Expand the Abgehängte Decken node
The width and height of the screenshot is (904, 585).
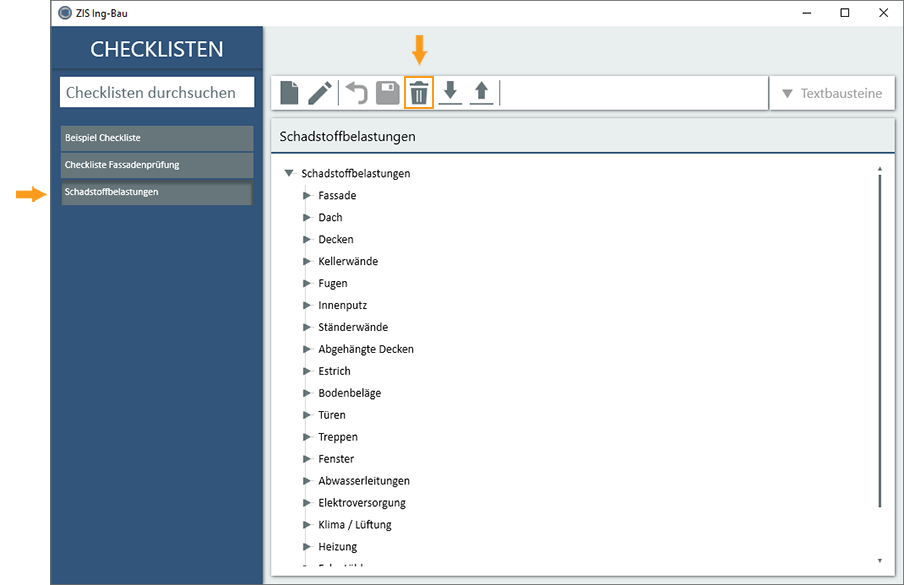coord(308,350)
